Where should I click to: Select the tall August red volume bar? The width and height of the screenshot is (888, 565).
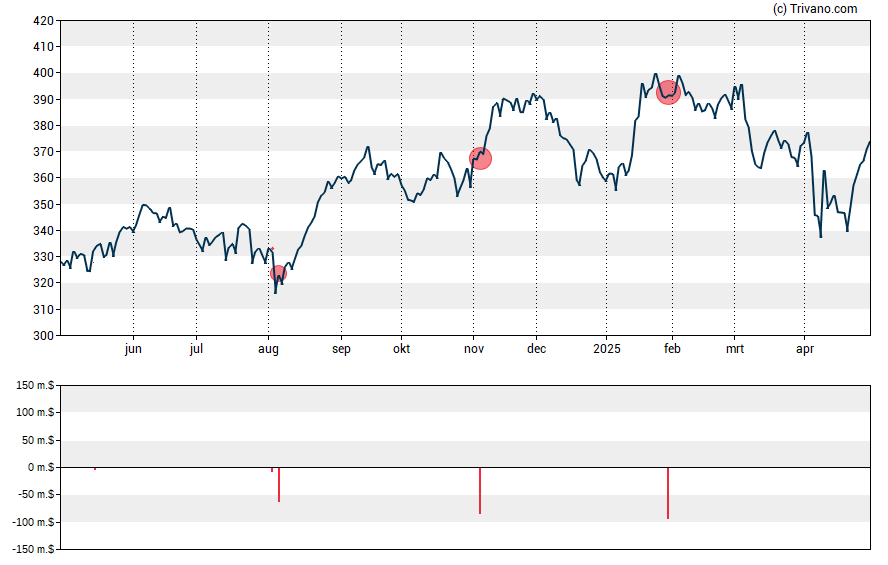point(279,485)
